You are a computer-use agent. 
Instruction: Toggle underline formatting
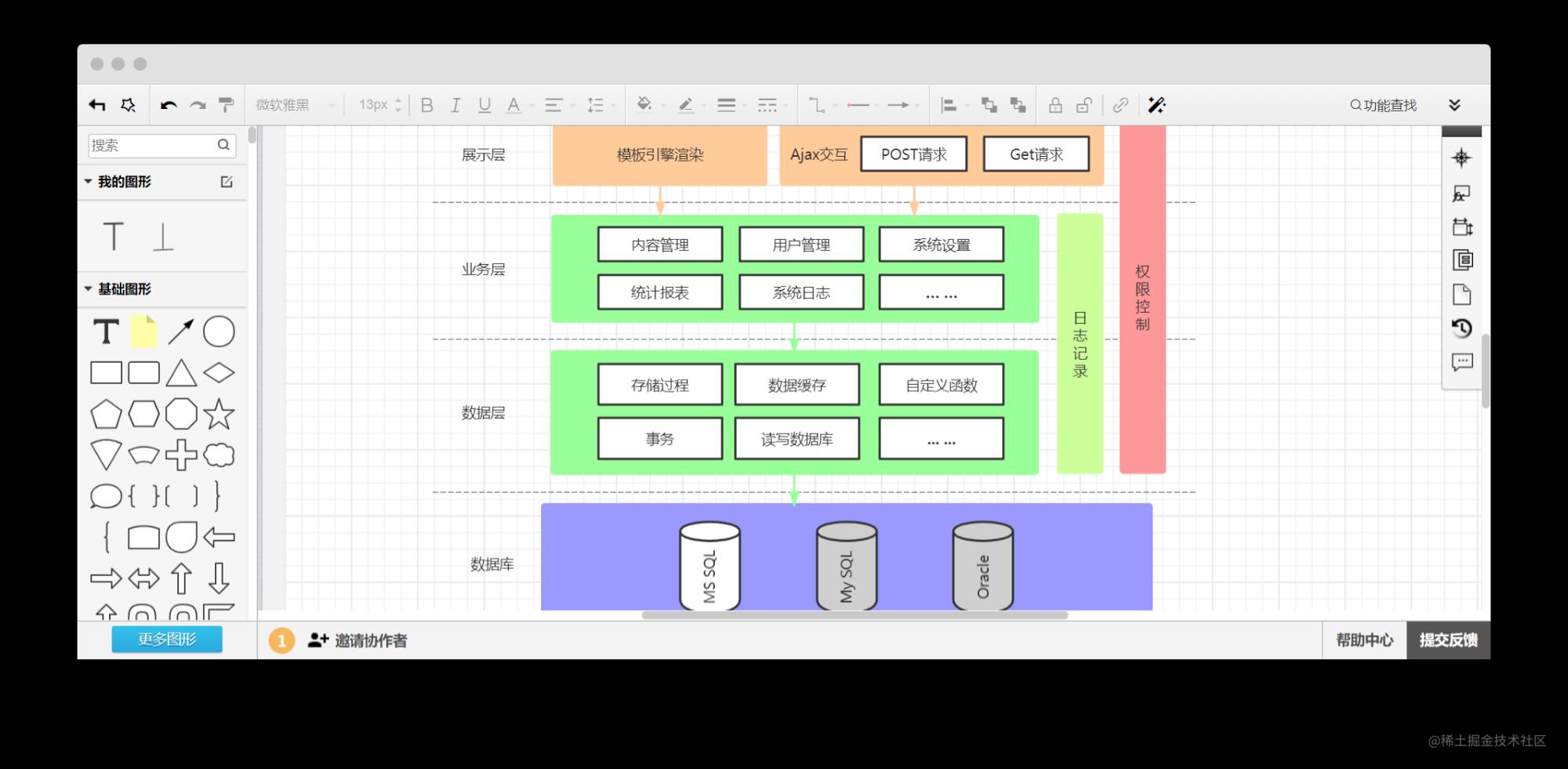tap(485, 105)
